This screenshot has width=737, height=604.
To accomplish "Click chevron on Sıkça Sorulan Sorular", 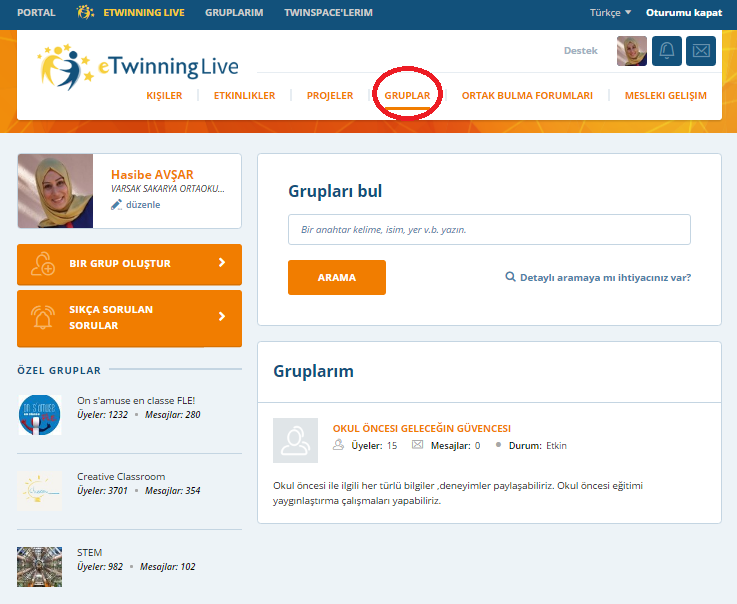I will [x=222, y=316].
